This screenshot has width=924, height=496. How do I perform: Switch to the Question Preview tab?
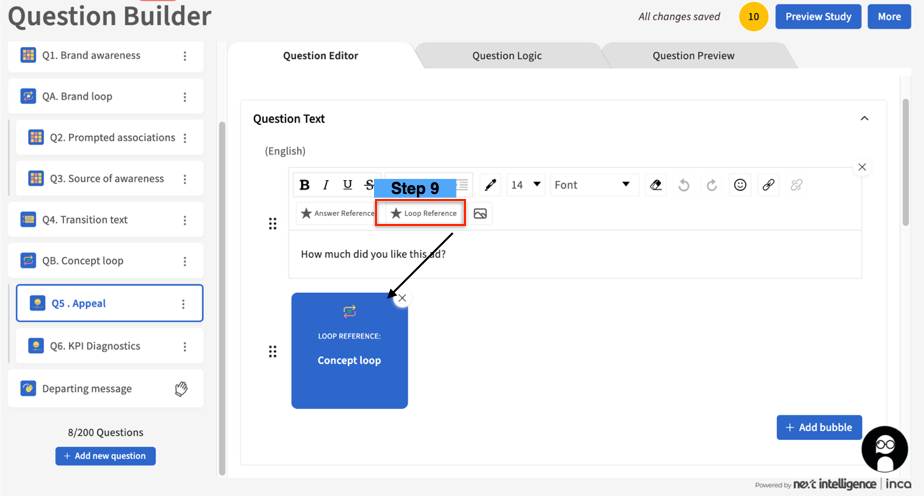click(x=693, y=56)
